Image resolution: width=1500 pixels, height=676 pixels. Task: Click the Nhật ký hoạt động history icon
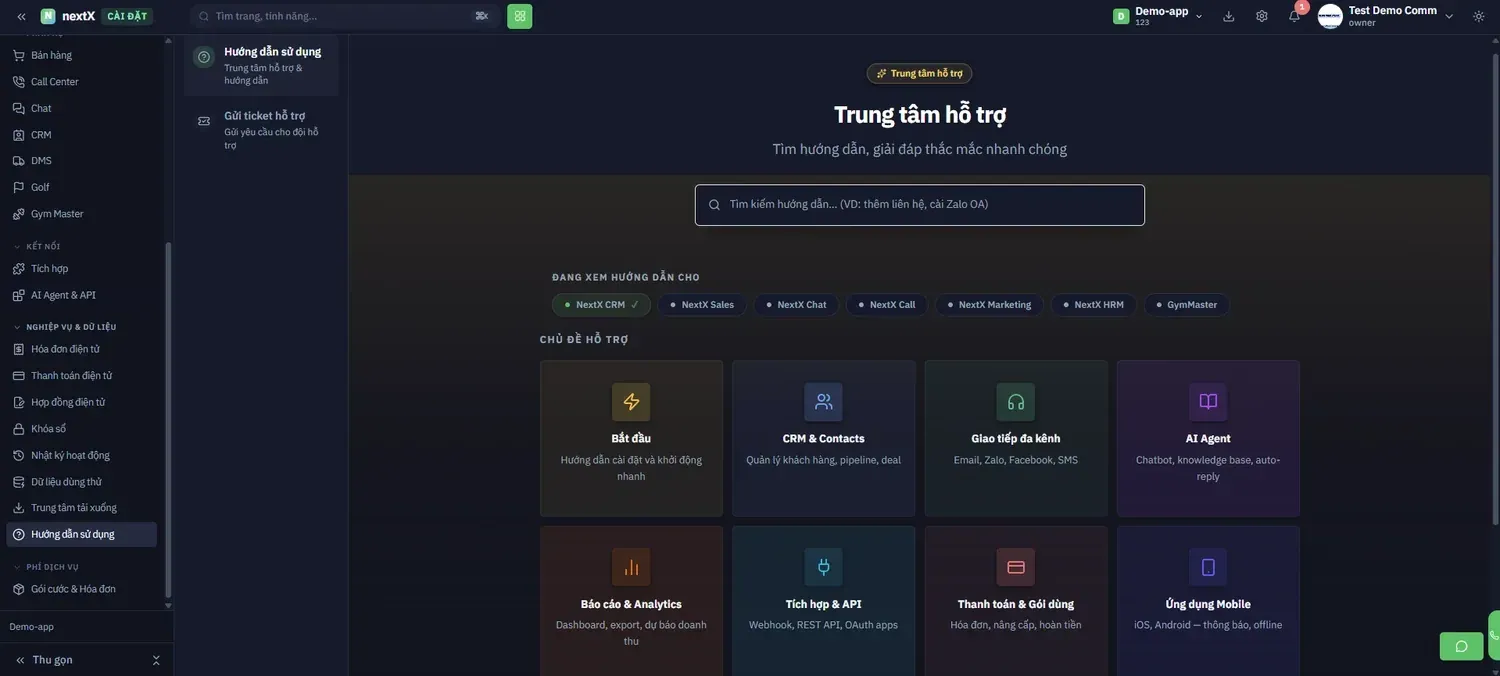coord(19,455)
